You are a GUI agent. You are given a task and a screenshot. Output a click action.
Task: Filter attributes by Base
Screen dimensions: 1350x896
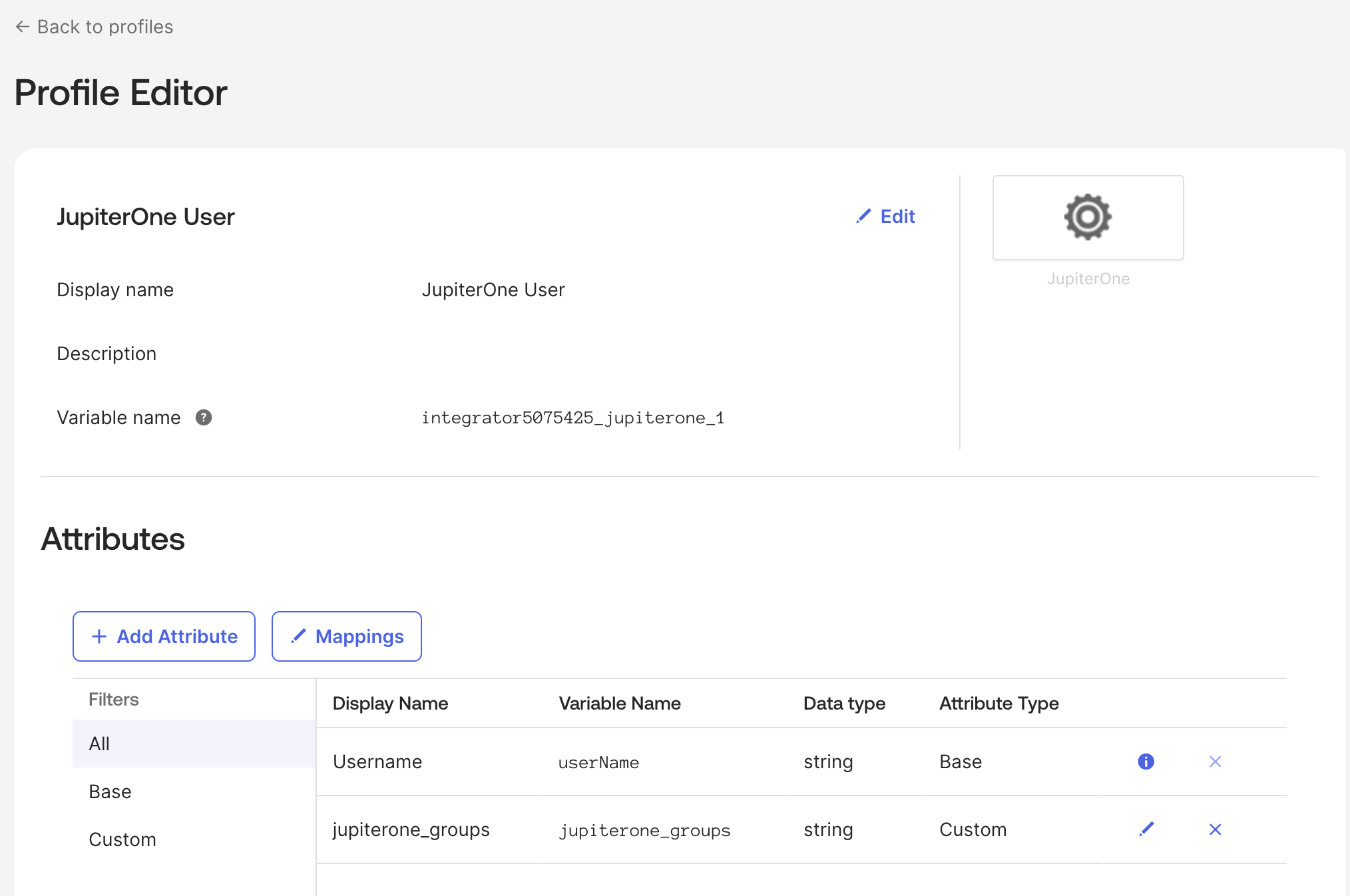tap(194, 792)
